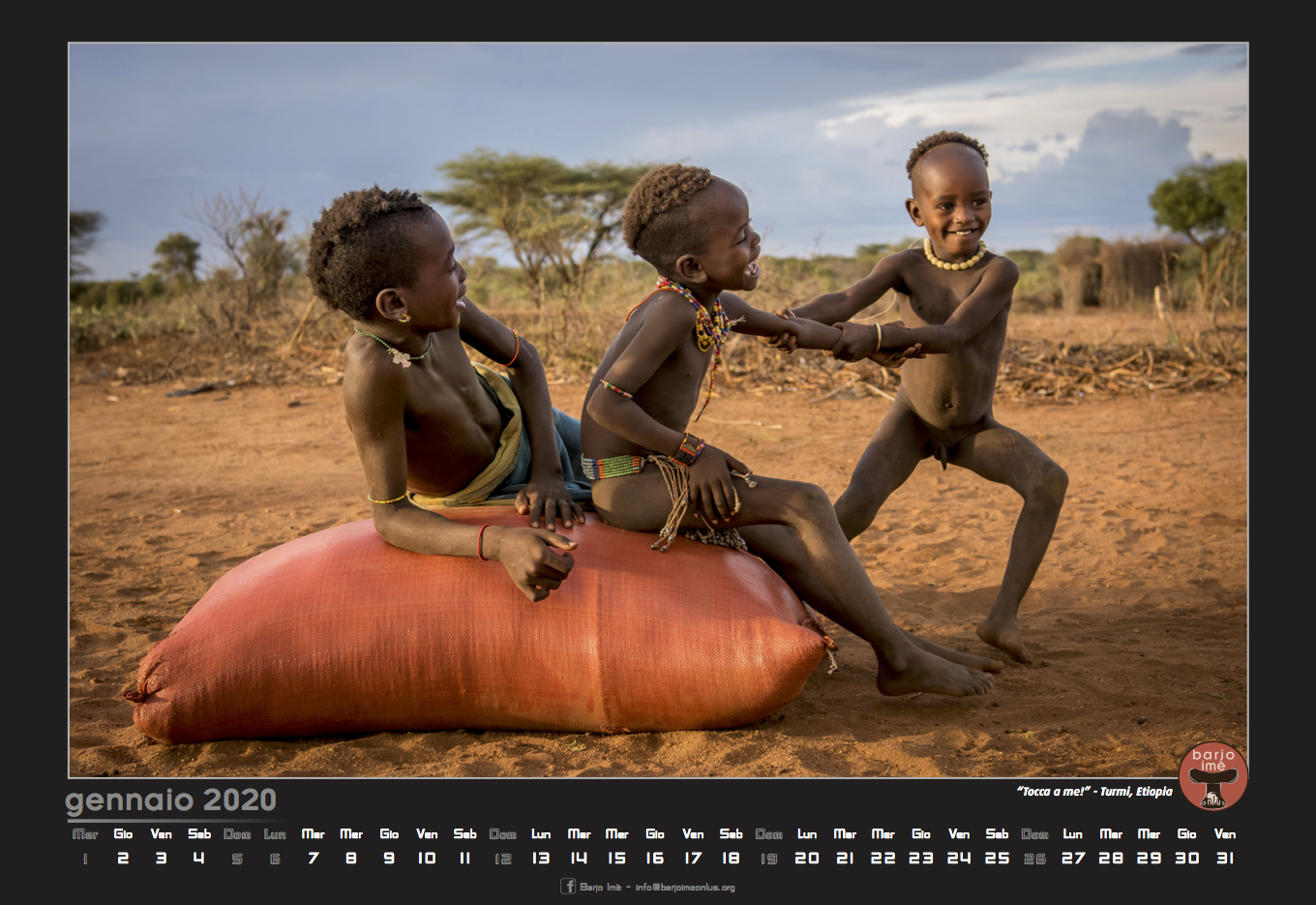This screenshot has width=1316, height=905.
Task: Click the Facebook icon in the footer
Action: 568,886
